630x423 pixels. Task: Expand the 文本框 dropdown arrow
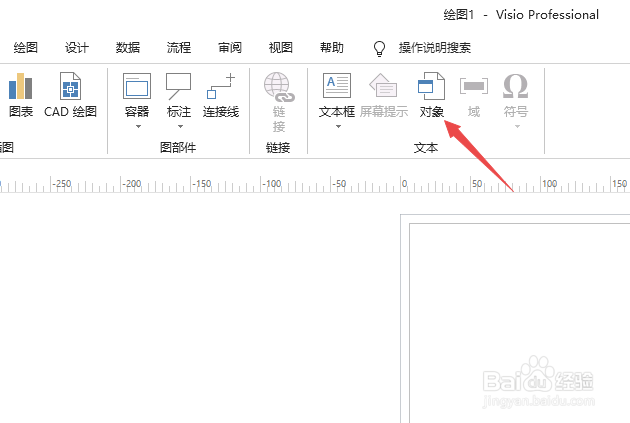pos(338,127)
